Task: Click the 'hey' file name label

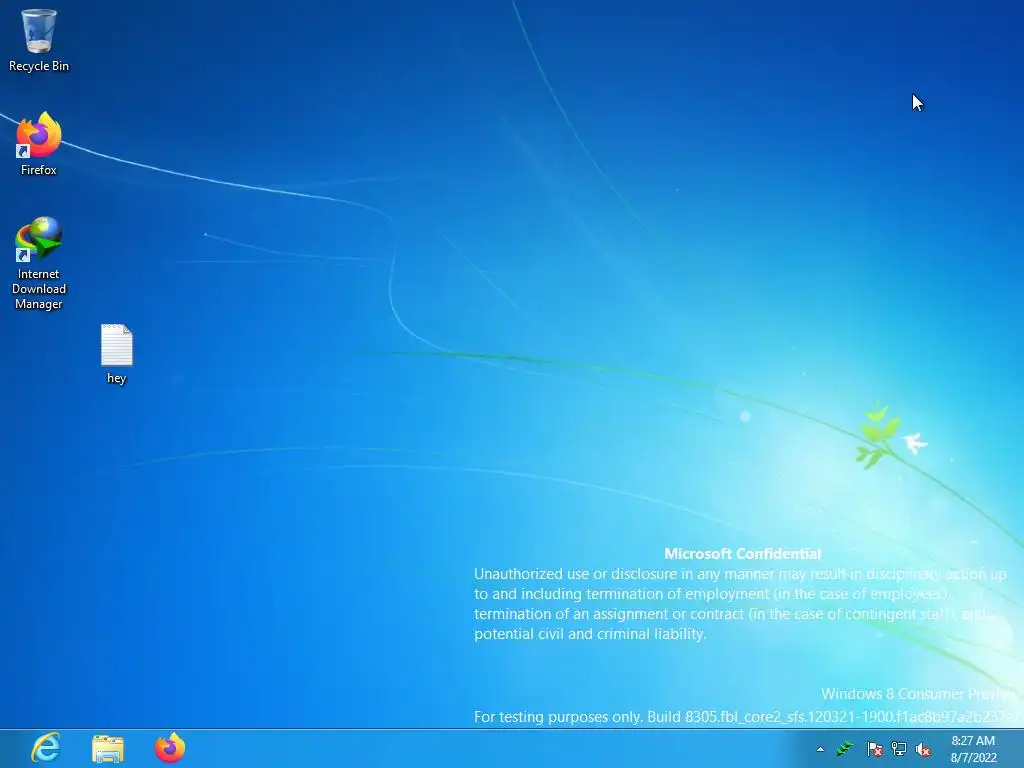Action: click(116, 378)
